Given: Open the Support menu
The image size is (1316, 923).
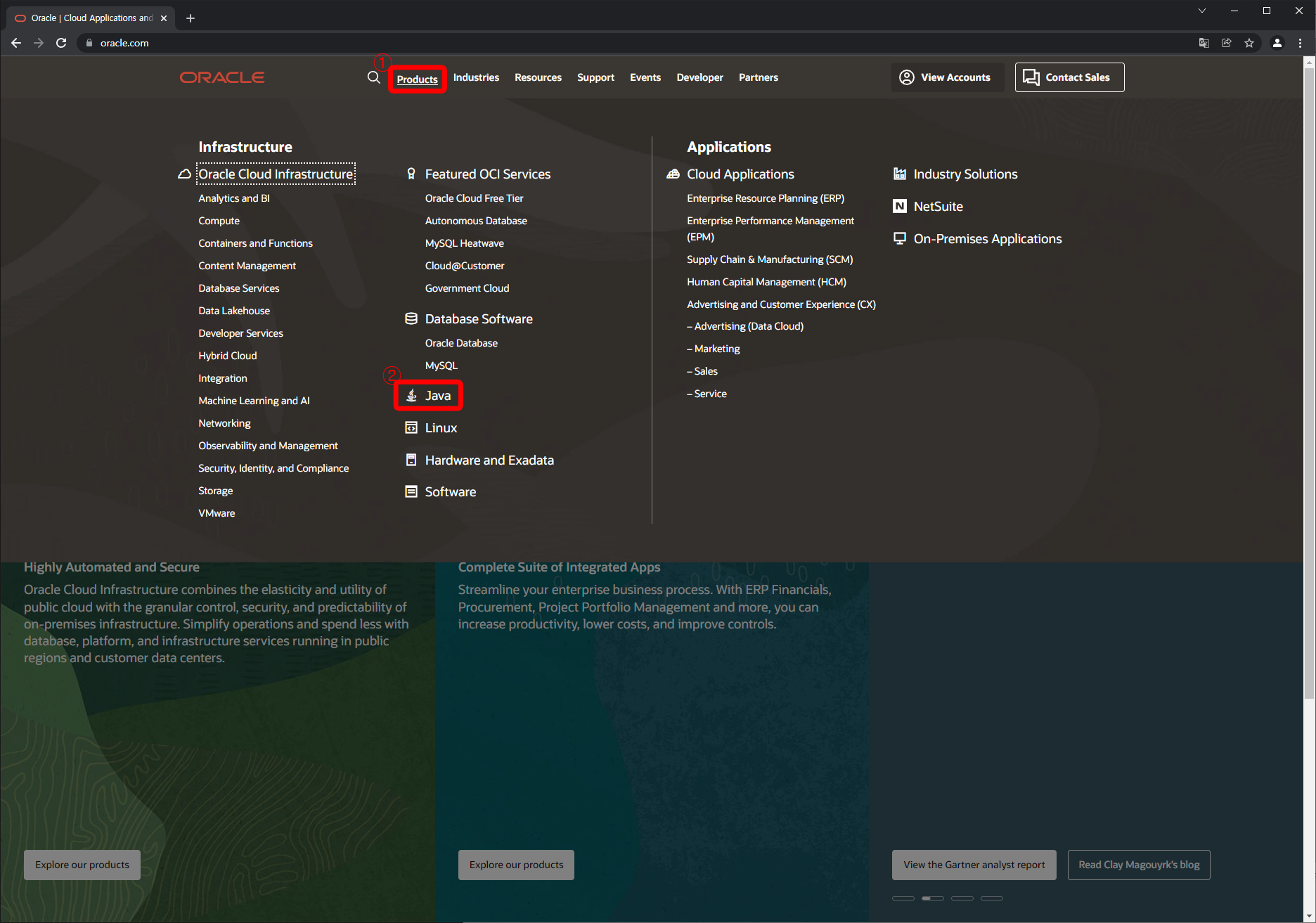Looking at the screenshot, I should 595,77.
